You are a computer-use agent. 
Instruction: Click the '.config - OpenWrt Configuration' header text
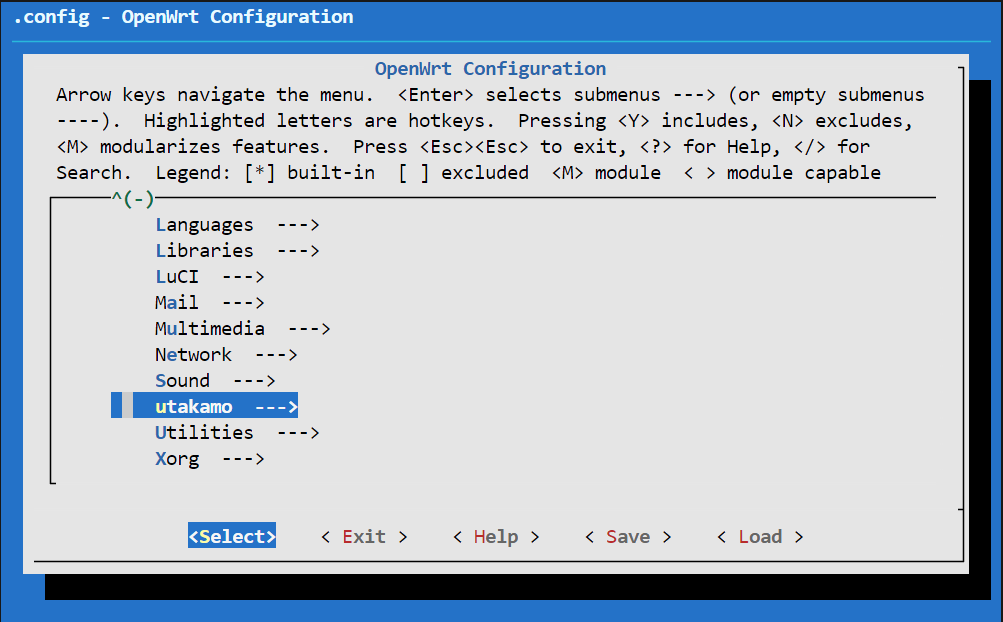[x=183, y=17]
